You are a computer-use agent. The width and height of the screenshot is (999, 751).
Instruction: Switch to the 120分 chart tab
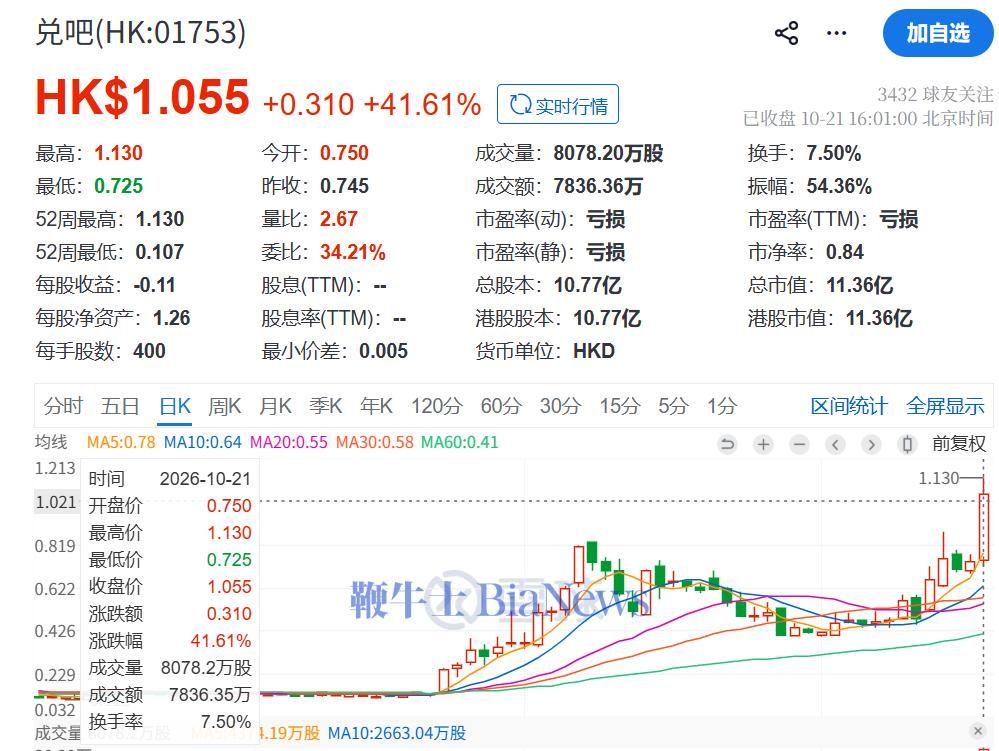click(x=436, y=406)
